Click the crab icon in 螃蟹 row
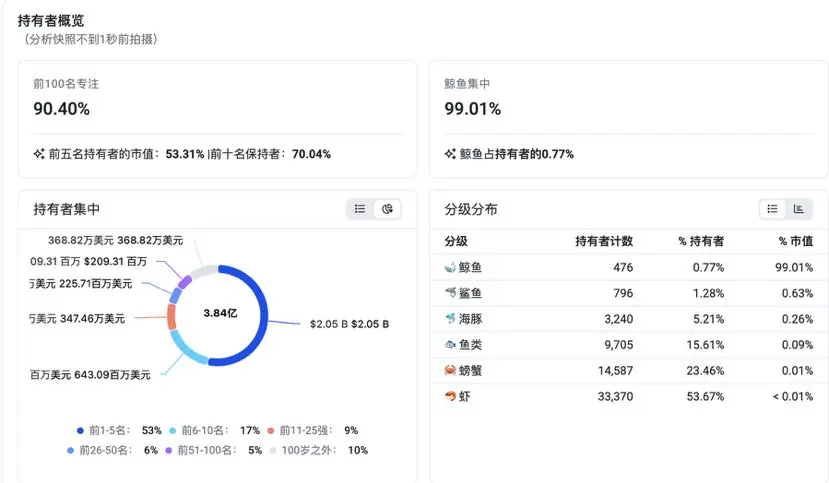The image size is (829, 483). point(450,370)
